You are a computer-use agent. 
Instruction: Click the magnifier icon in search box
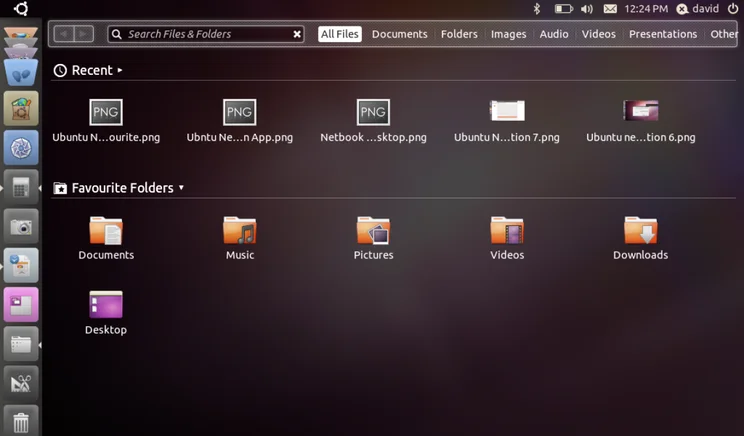point(117,34)
